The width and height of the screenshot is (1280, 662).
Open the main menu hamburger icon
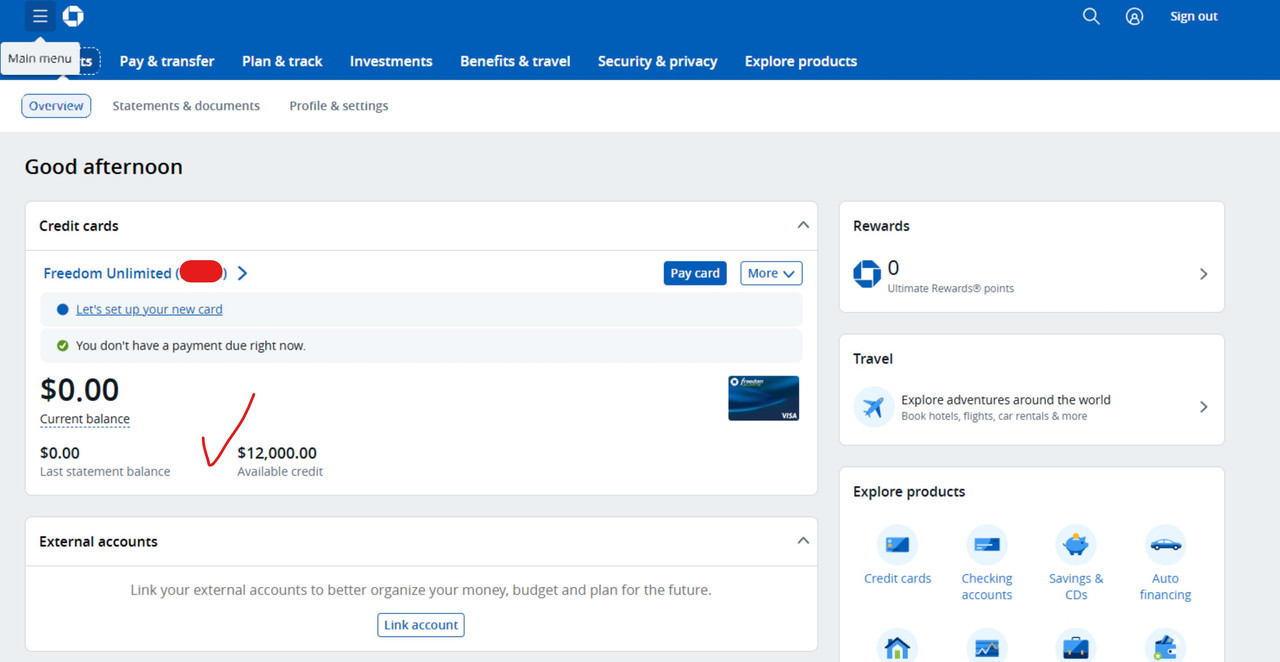coord(40,16)
